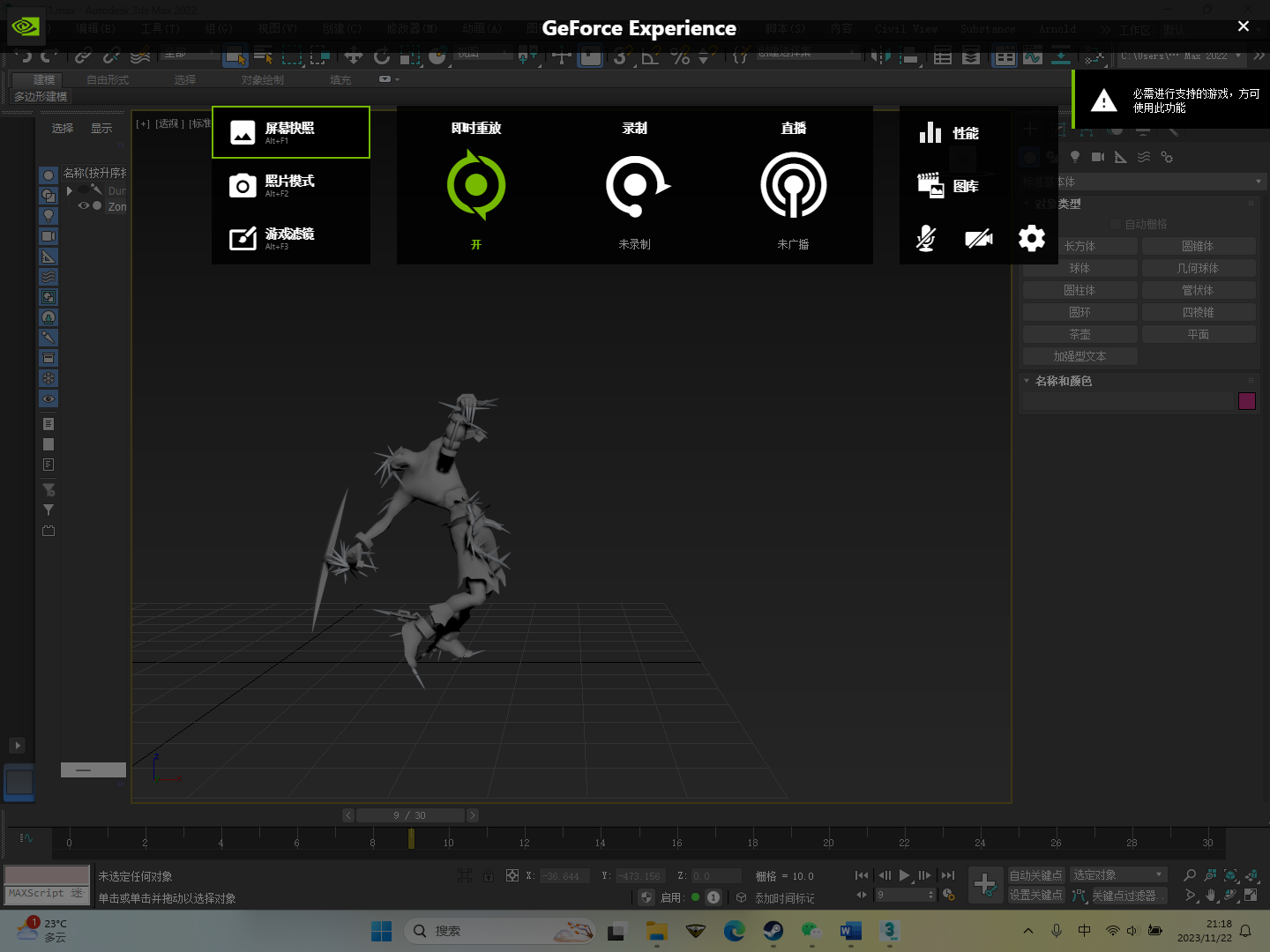
Task: Select the Select Object arrow tool
Action: point(235,56)
